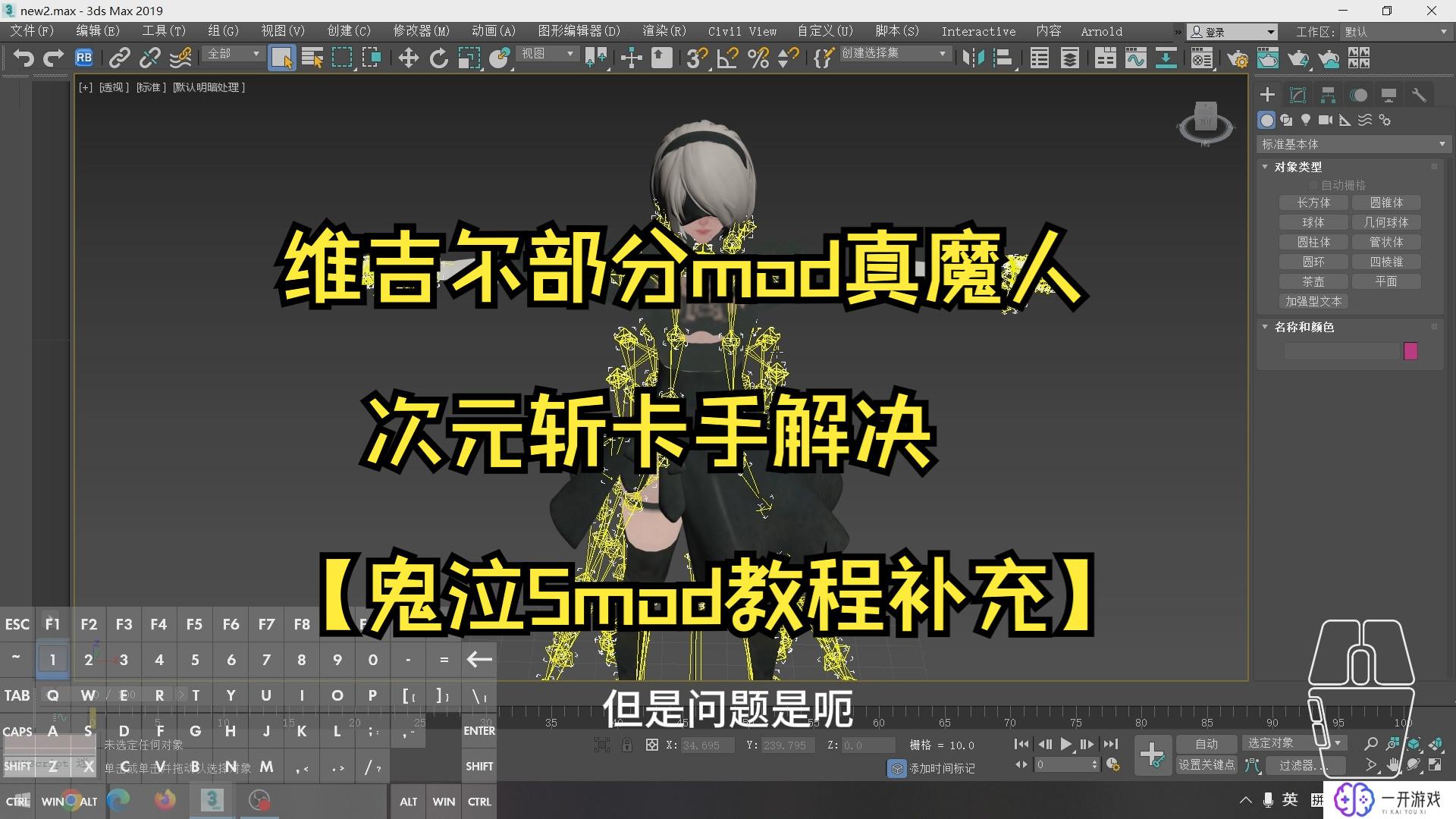The width and height of the screenshot is (1456, 819).
Task: Toggle 自动 auto key mode
Action: (x=1207, y=744)
